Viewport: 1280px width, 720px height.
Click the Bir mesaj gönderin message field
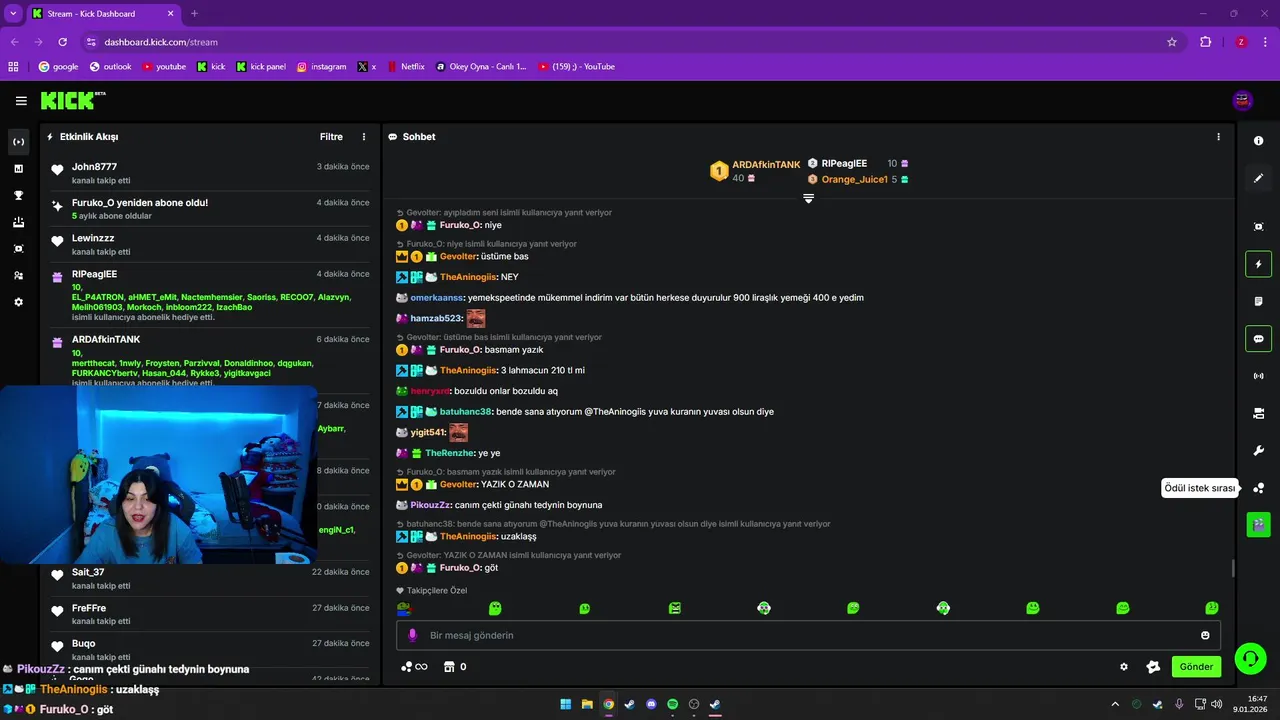click(808, 635)
